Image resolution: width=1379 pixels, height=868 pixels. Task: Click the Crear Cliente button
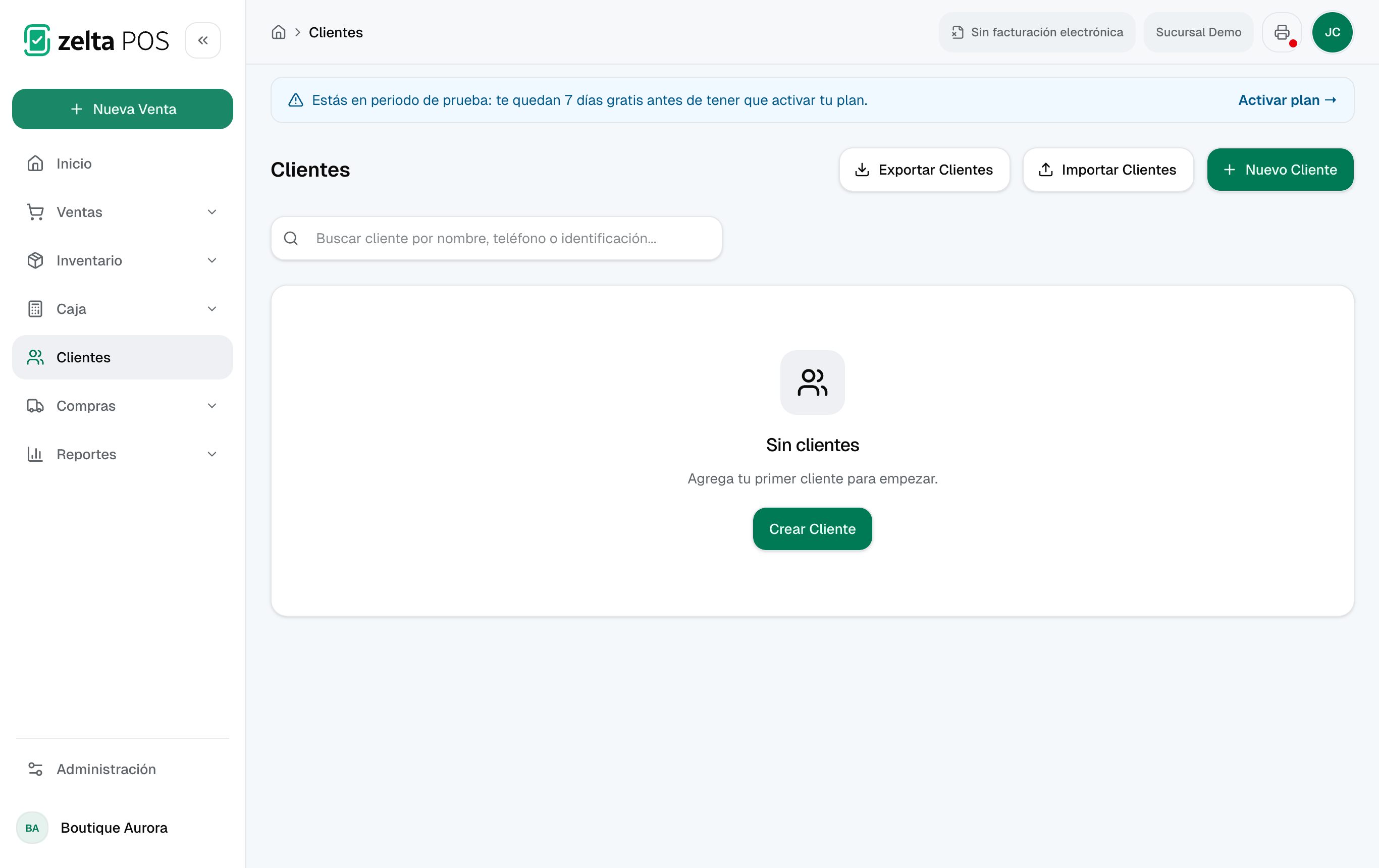click(813, 529)
